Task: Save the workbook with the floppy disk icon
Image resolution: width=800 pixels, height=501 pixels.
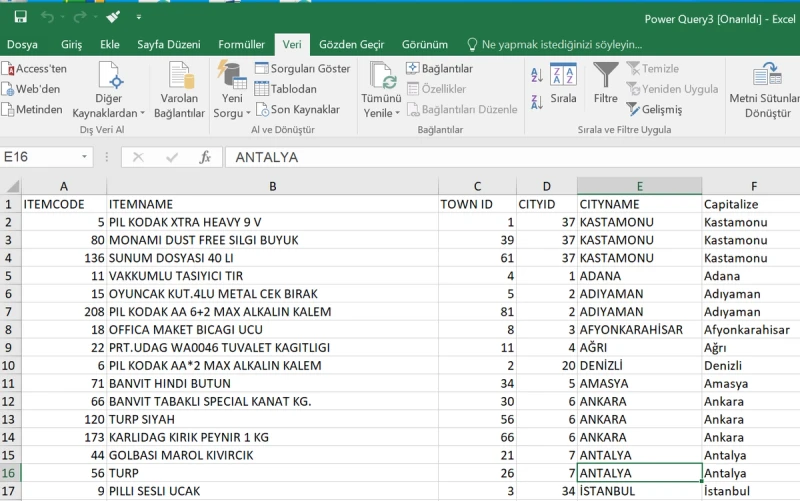Action: [x=20, y=17]
